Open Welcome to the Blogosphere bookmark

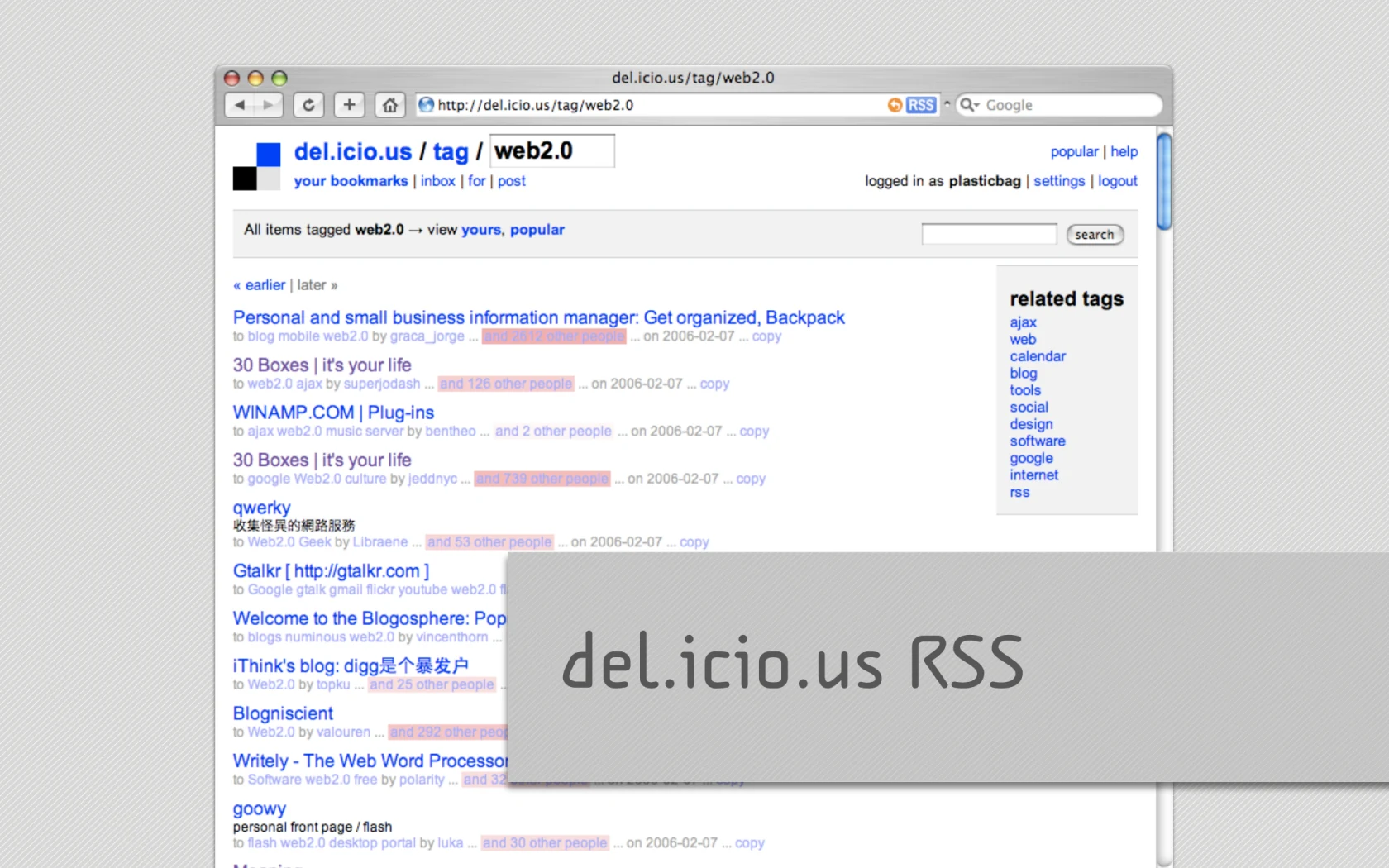pos(370,618)
